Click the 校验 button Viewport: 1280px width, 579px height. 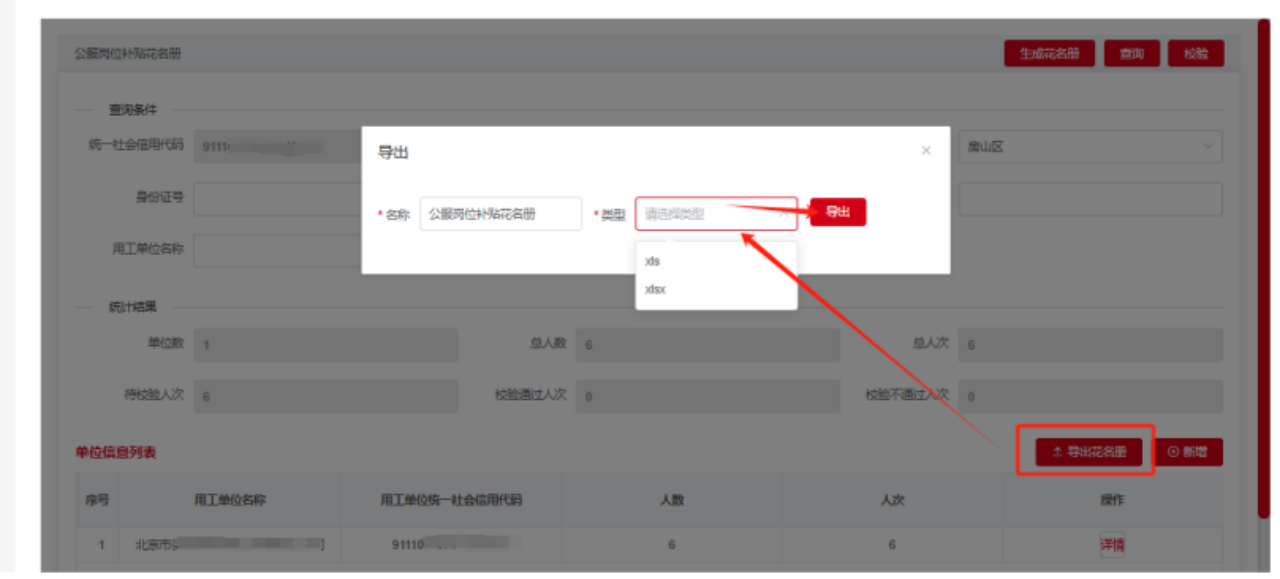[x=1195, y=54]
